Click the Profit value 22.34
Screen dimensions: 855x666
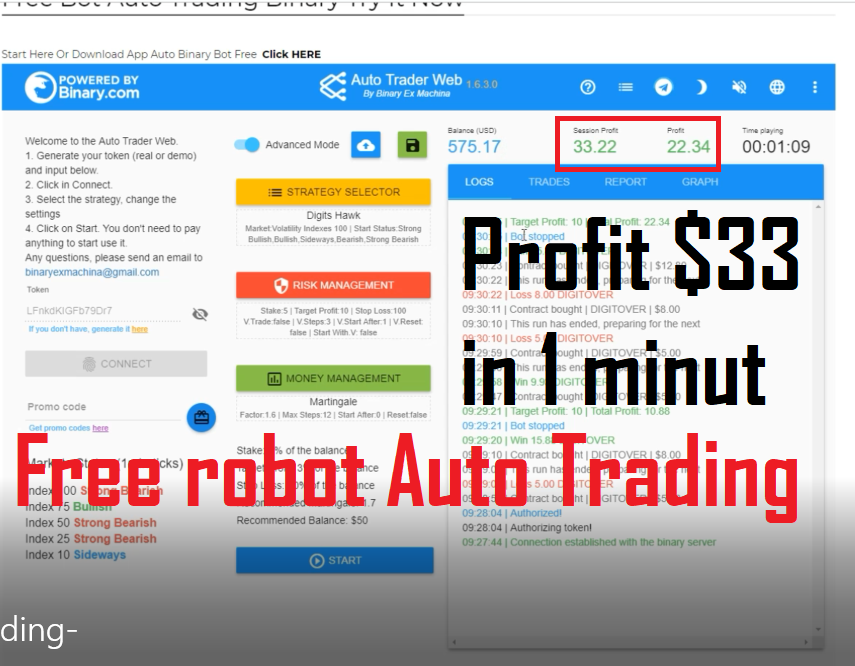[688, 147]
